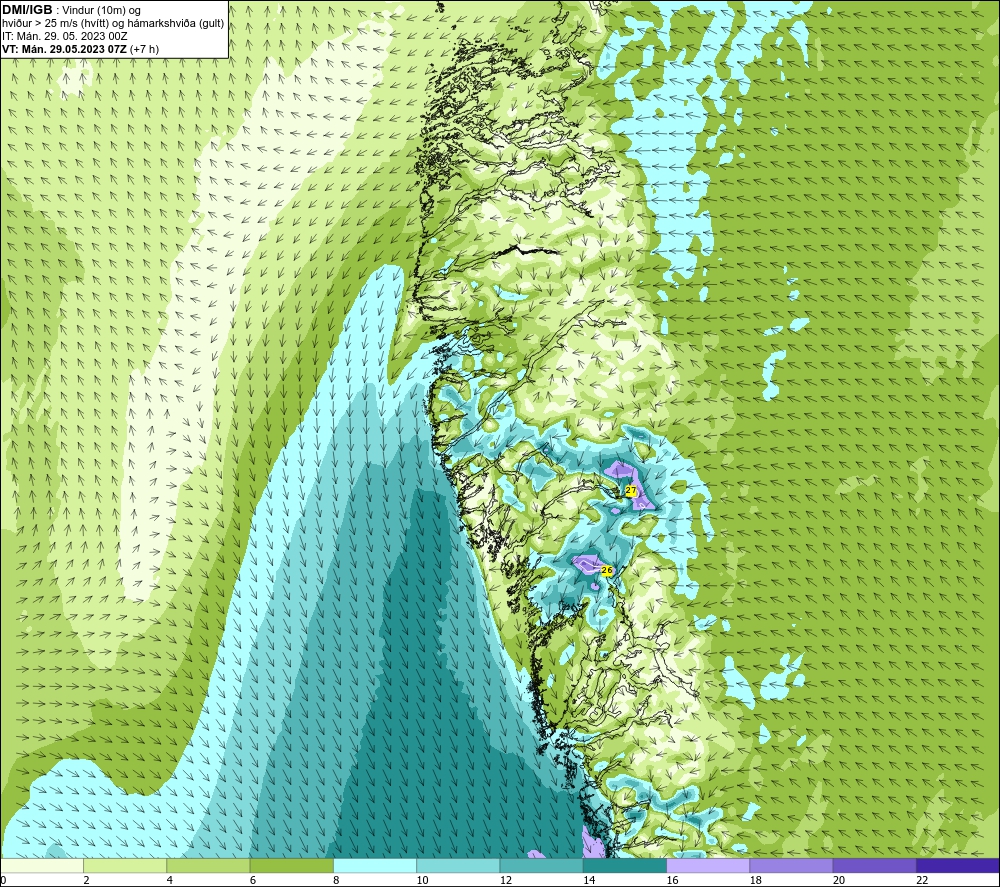Click the valid time 'VT: Mán. 29.05.2023 07Z'
This screenshot has width=1000, height=887.
tap(64, 49)
